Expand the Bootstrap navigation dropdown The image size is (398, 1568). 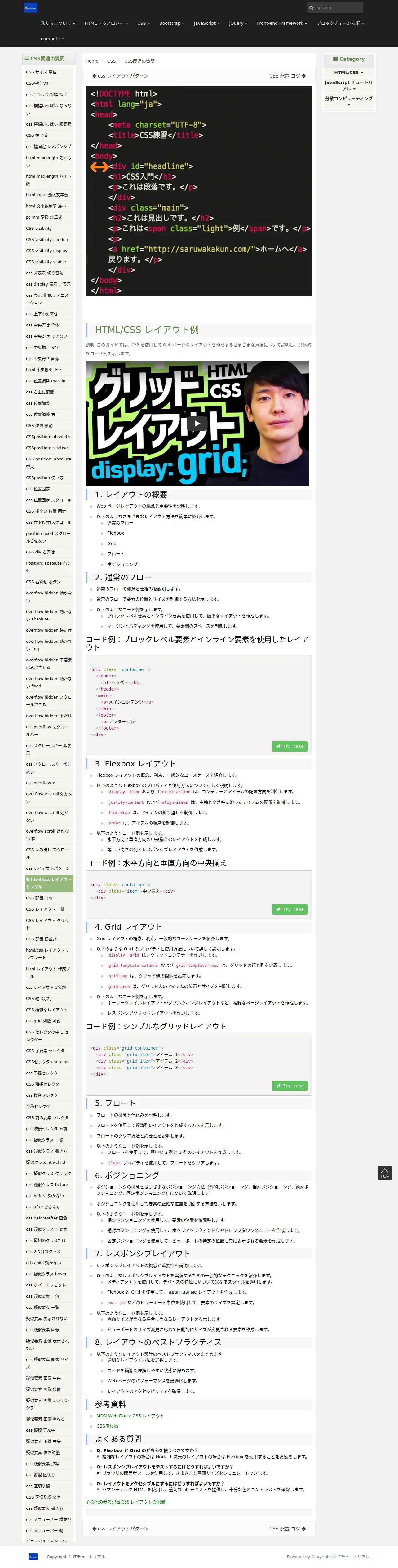tap(172, 23)
